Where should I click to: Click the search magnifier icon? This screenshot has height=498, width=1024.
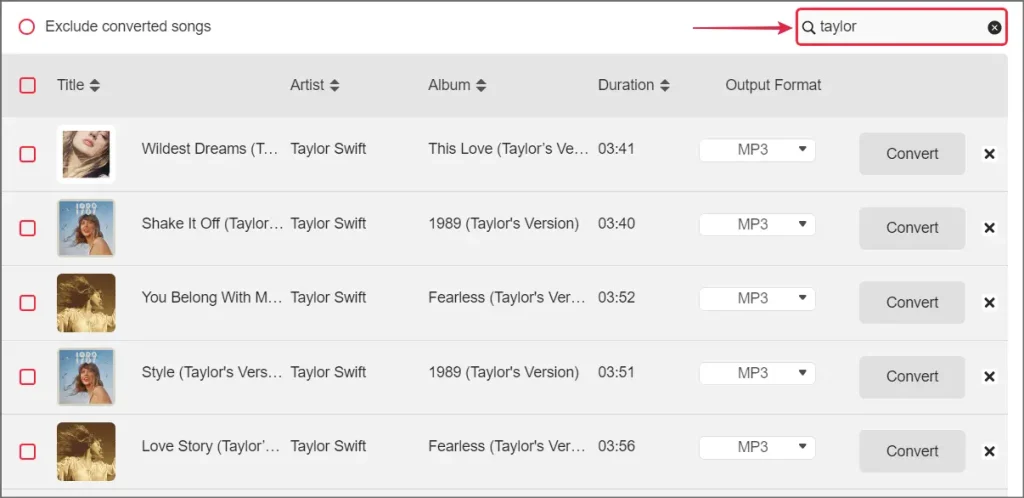coord(809,28)
